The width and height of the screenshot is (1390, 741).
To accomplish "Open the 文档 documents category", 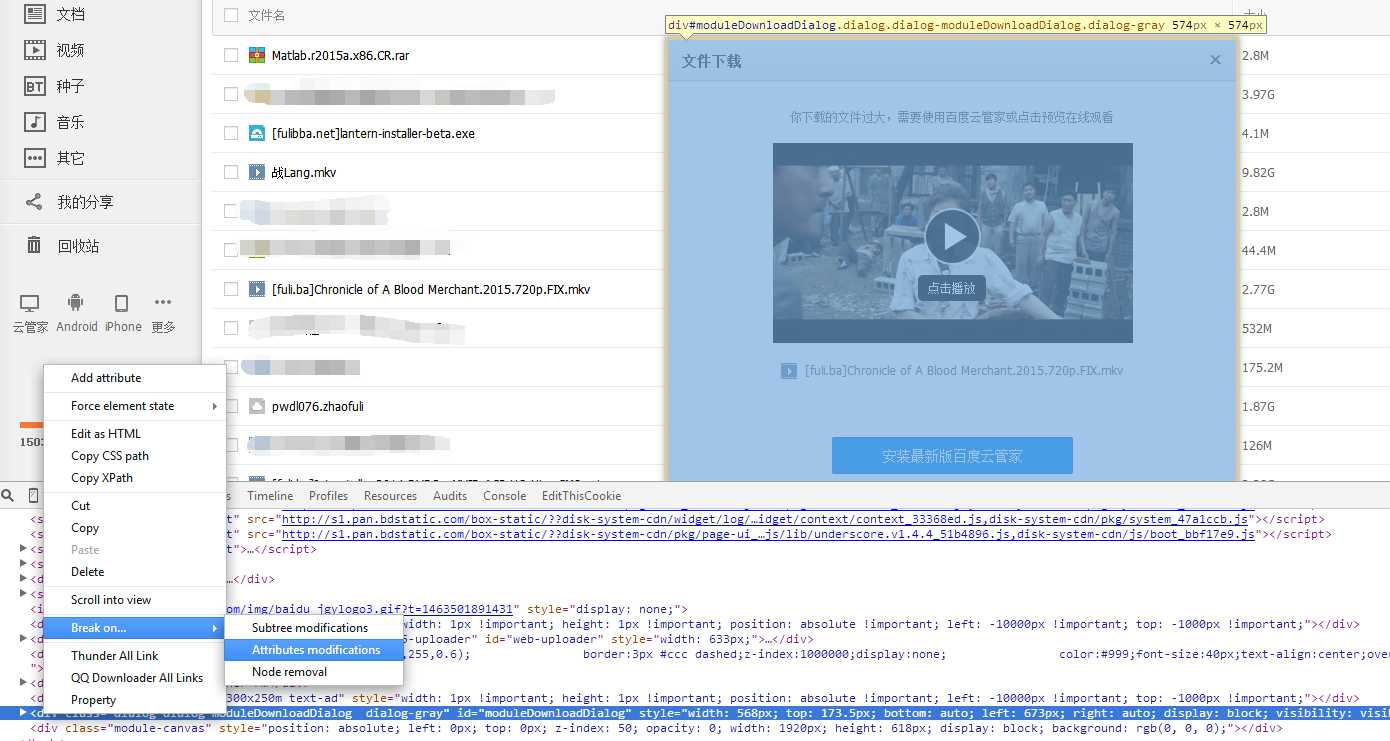I will tap(55, 14).
